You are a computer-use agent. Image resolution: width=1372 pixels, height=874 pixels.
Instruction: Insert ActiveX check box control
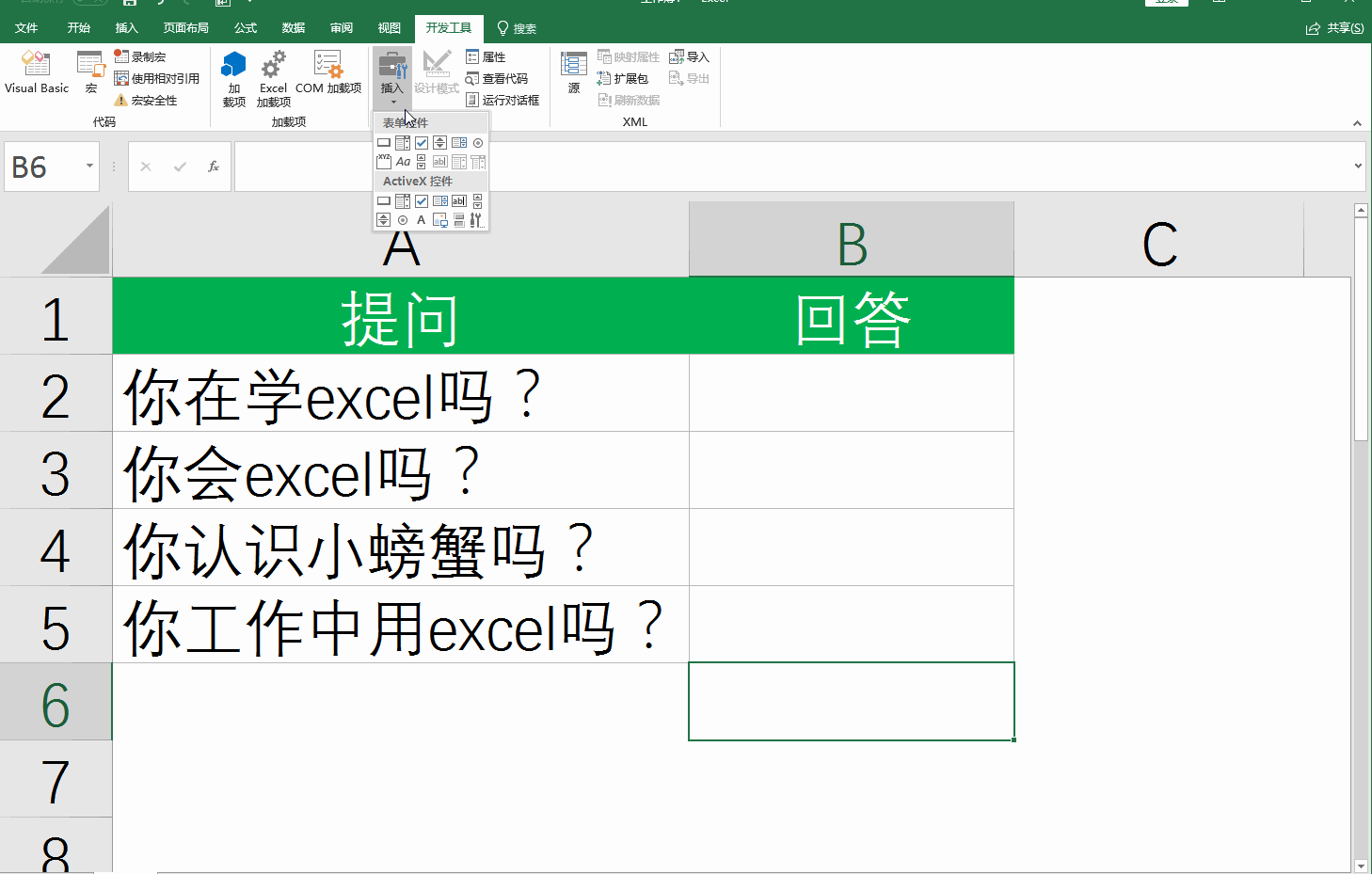(422, 201)
